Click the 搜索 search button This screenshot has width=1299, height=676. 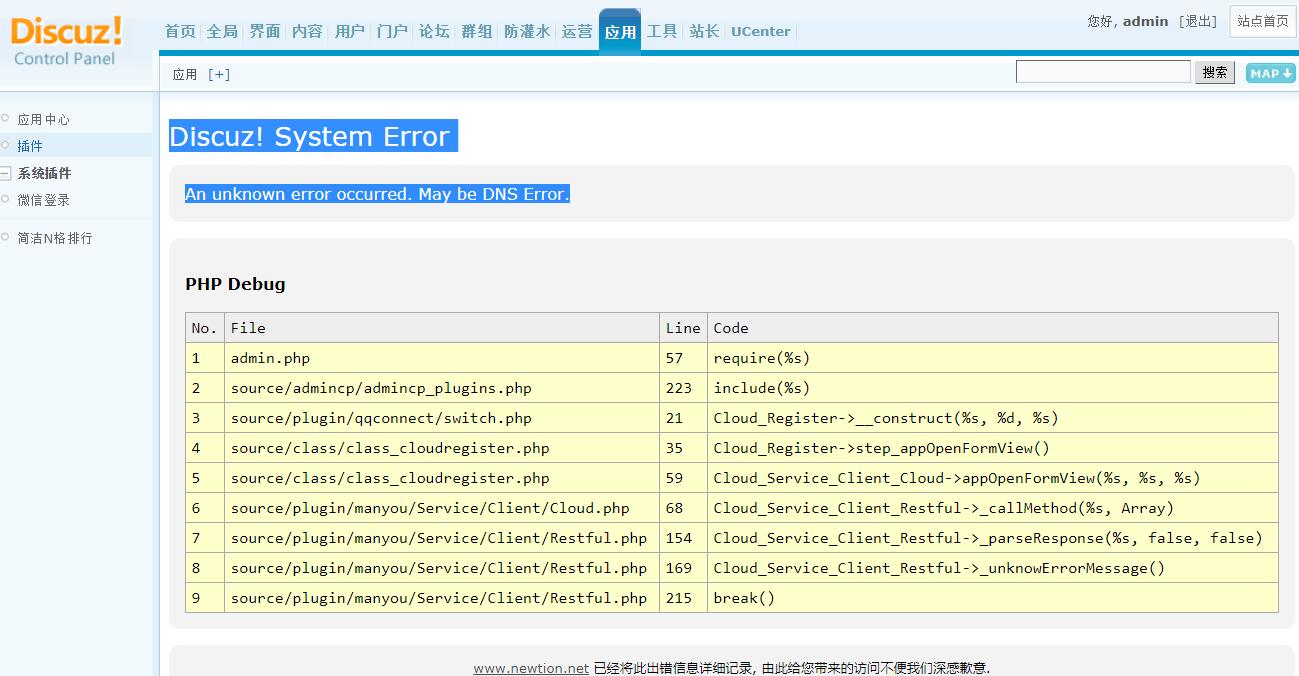1215,72
